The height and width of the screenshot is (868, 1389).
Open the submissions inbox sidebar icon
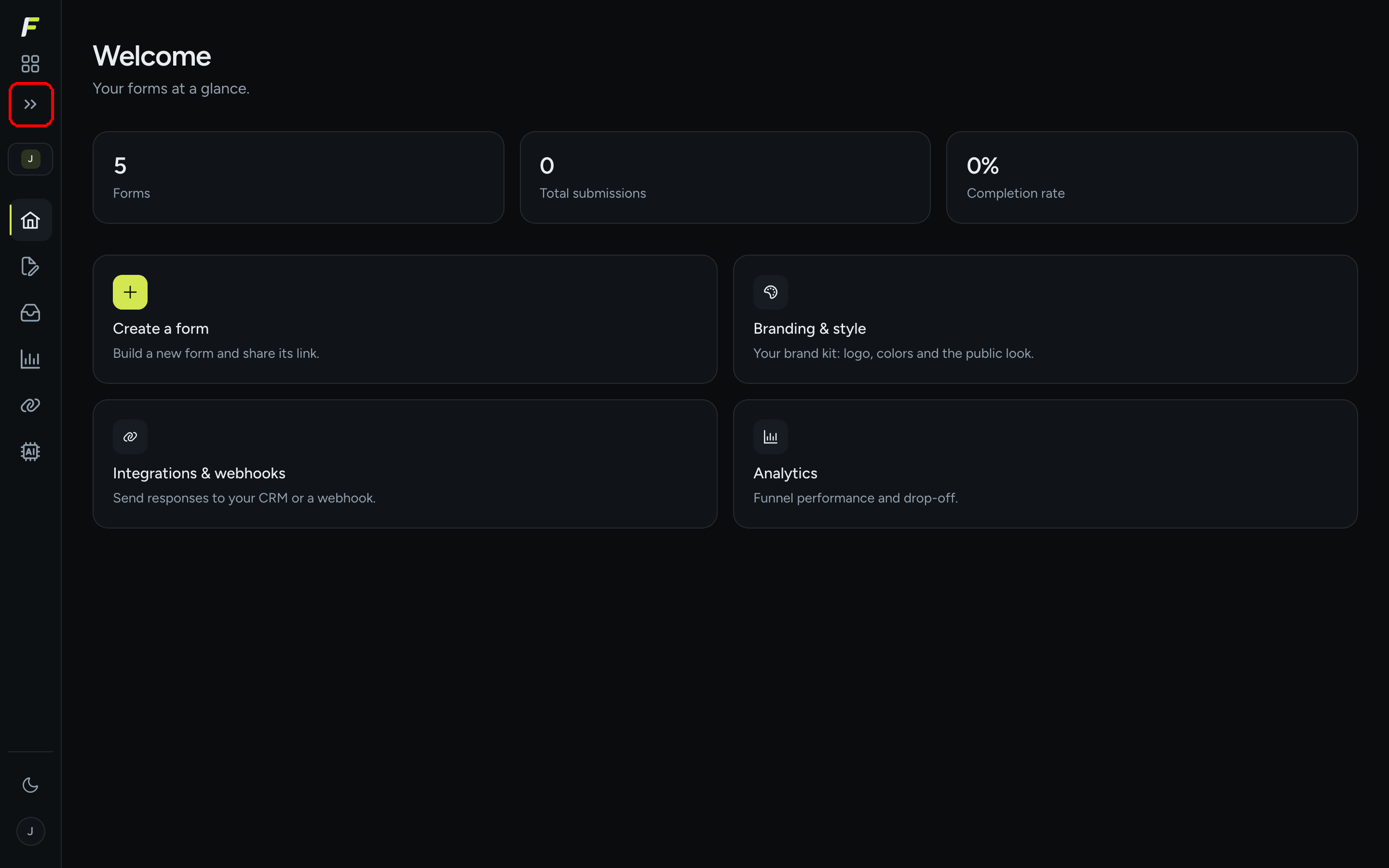coord(30,313)
